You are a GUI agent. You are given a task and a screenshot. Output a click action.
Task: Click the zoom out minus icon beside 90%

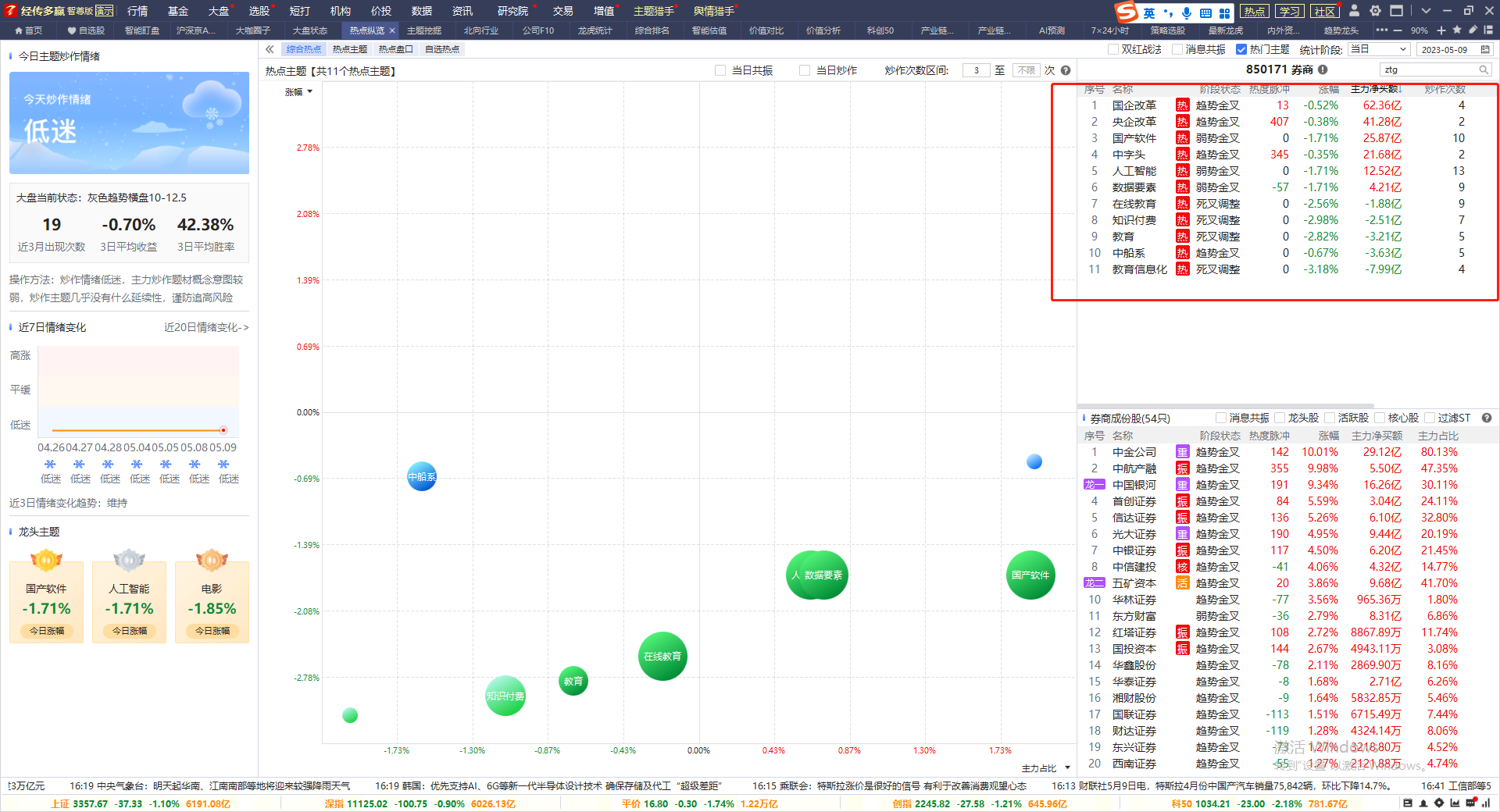point(1398,30)
